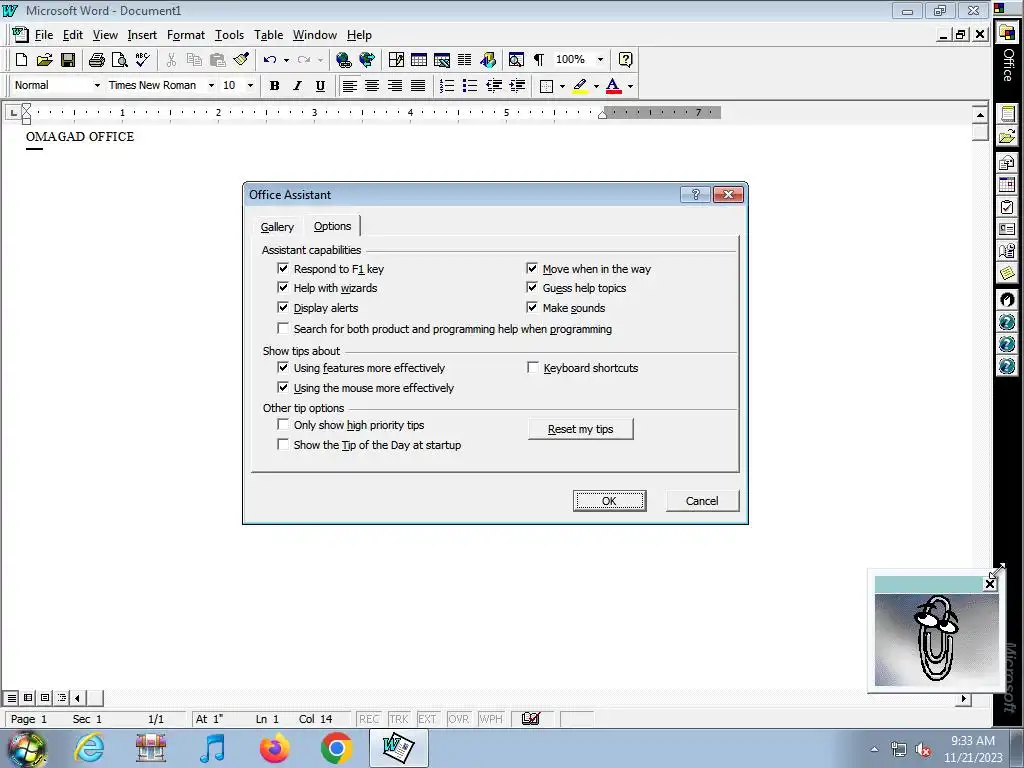Start a bulleted list
1024x768 pixels.
470,86
